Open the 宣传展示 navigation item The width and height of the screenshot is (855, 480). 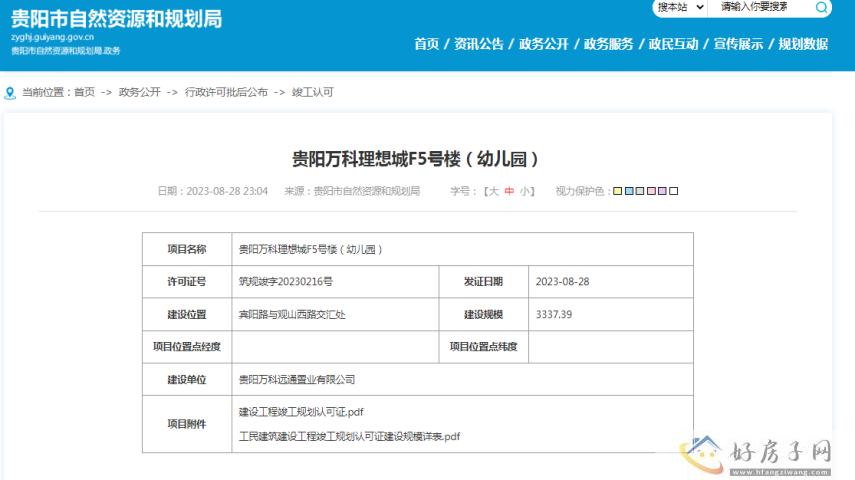tap(738, 44)
